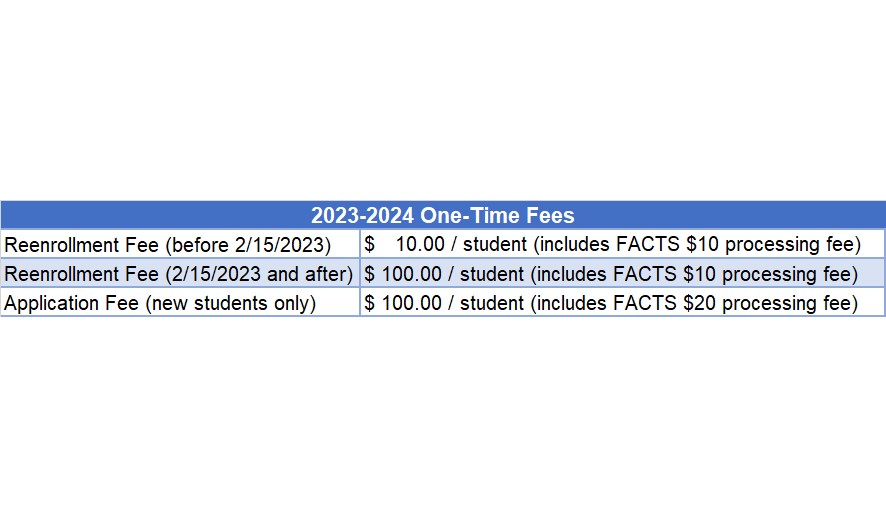Select the $20 processing fee cell
This screenshot has height=516, width=886.
[622, 302]
